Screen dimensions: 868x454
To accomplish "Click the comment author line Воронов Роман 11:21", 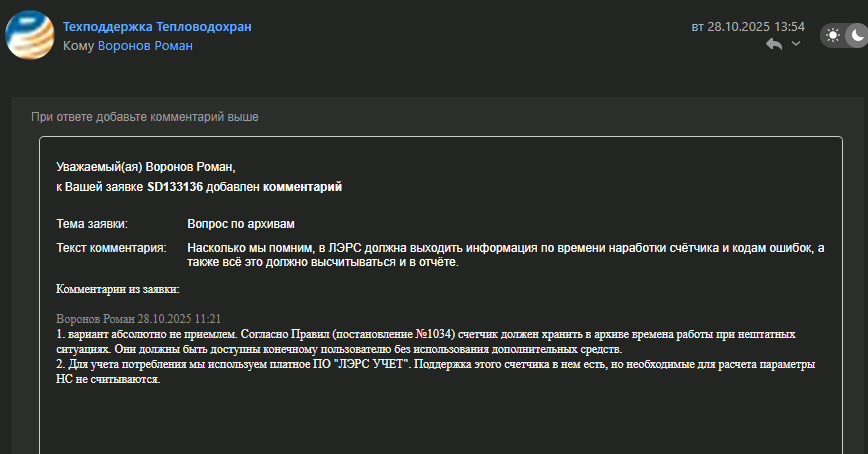I will coord(139,318).
